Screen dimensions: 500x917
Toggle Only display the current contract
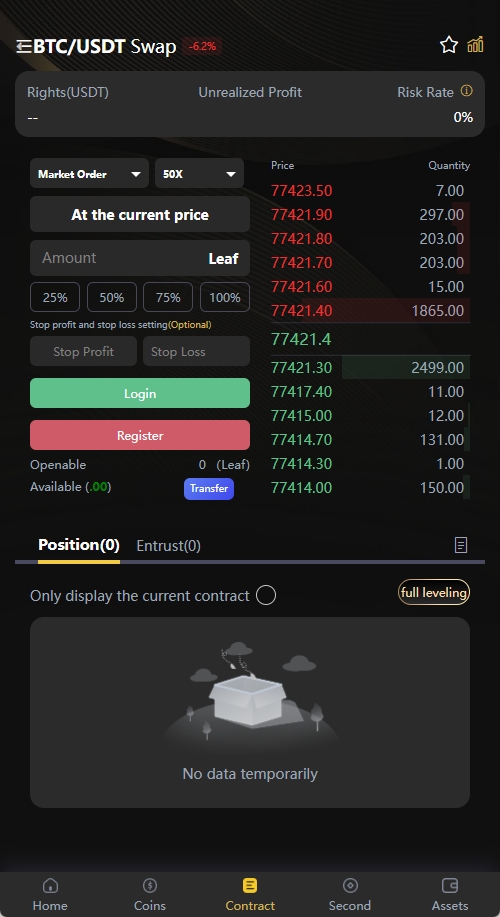tap(266, 595)
